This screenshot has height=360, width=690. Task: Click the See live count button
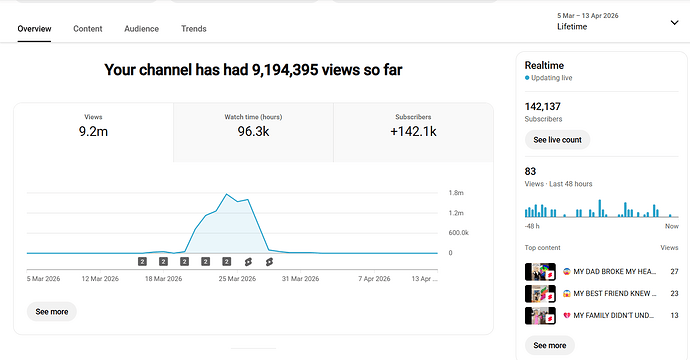[x=557, y=140]
